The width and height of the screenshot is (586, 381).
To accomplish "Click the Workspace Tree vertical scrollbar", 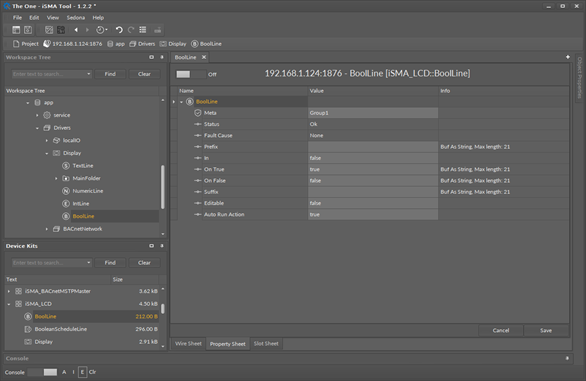I will pyautogui.click(x=163, y=187).
